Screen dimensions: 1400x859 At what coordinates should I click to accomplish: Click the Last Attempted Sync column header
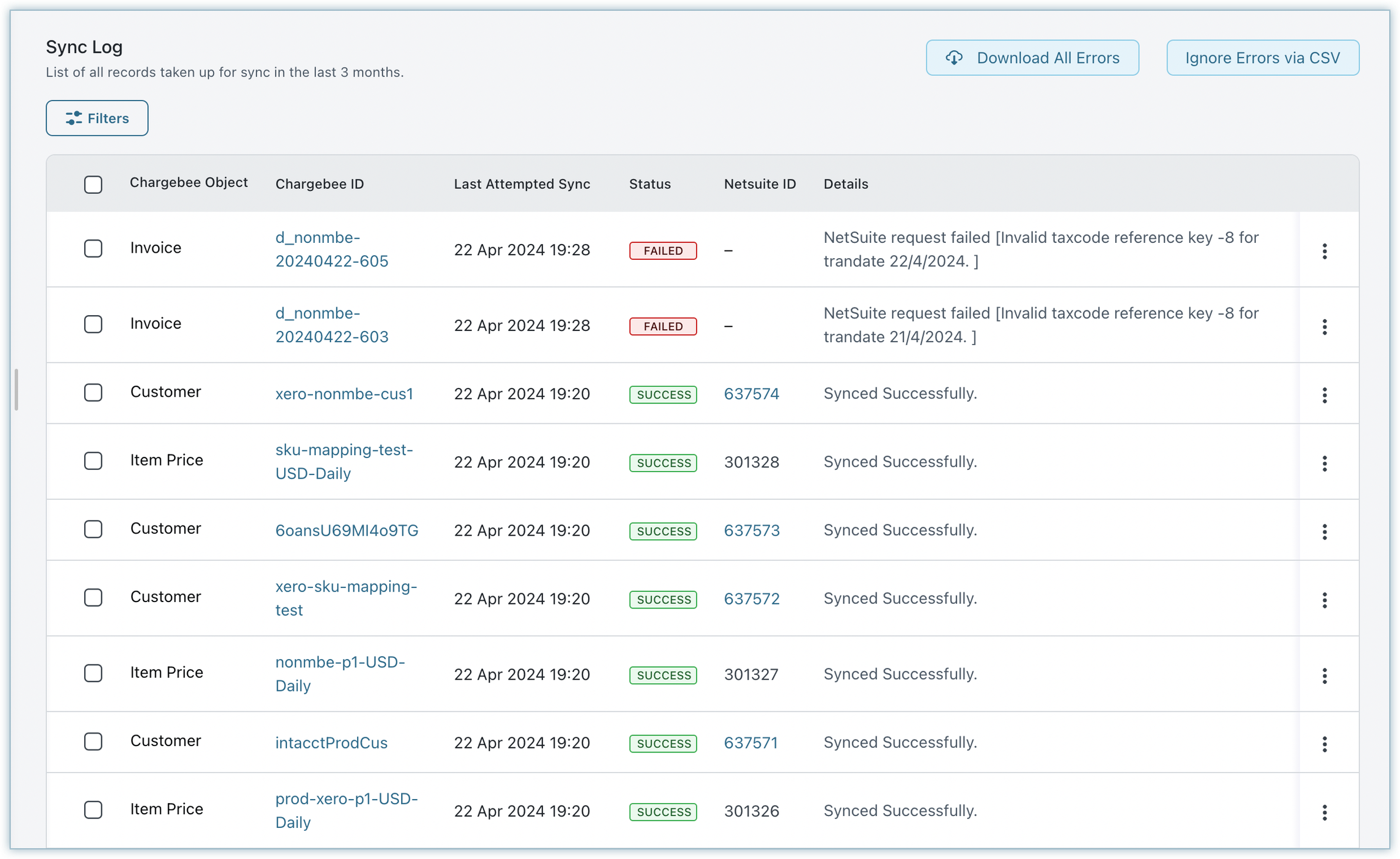[x=521, y=184]
